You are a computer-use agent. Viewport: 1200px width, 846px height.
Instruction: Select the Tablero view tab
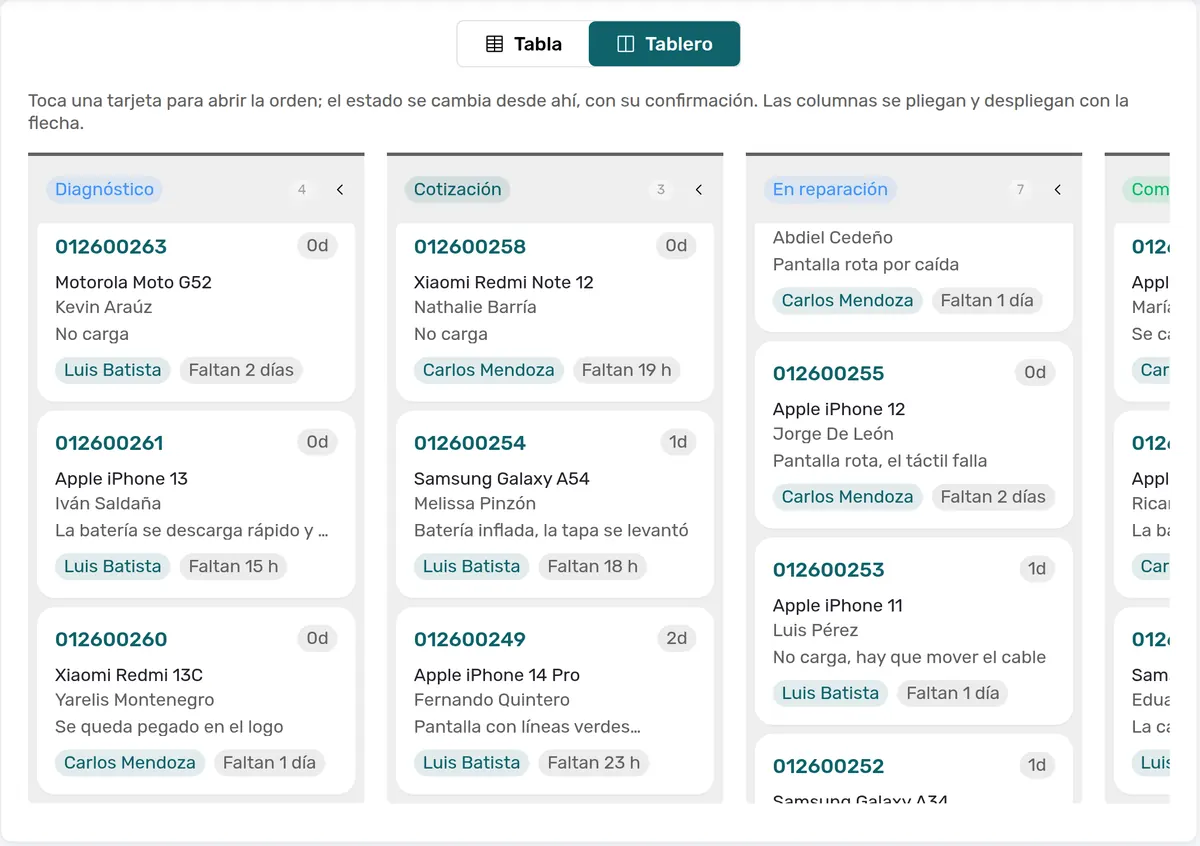coord(665,44)
